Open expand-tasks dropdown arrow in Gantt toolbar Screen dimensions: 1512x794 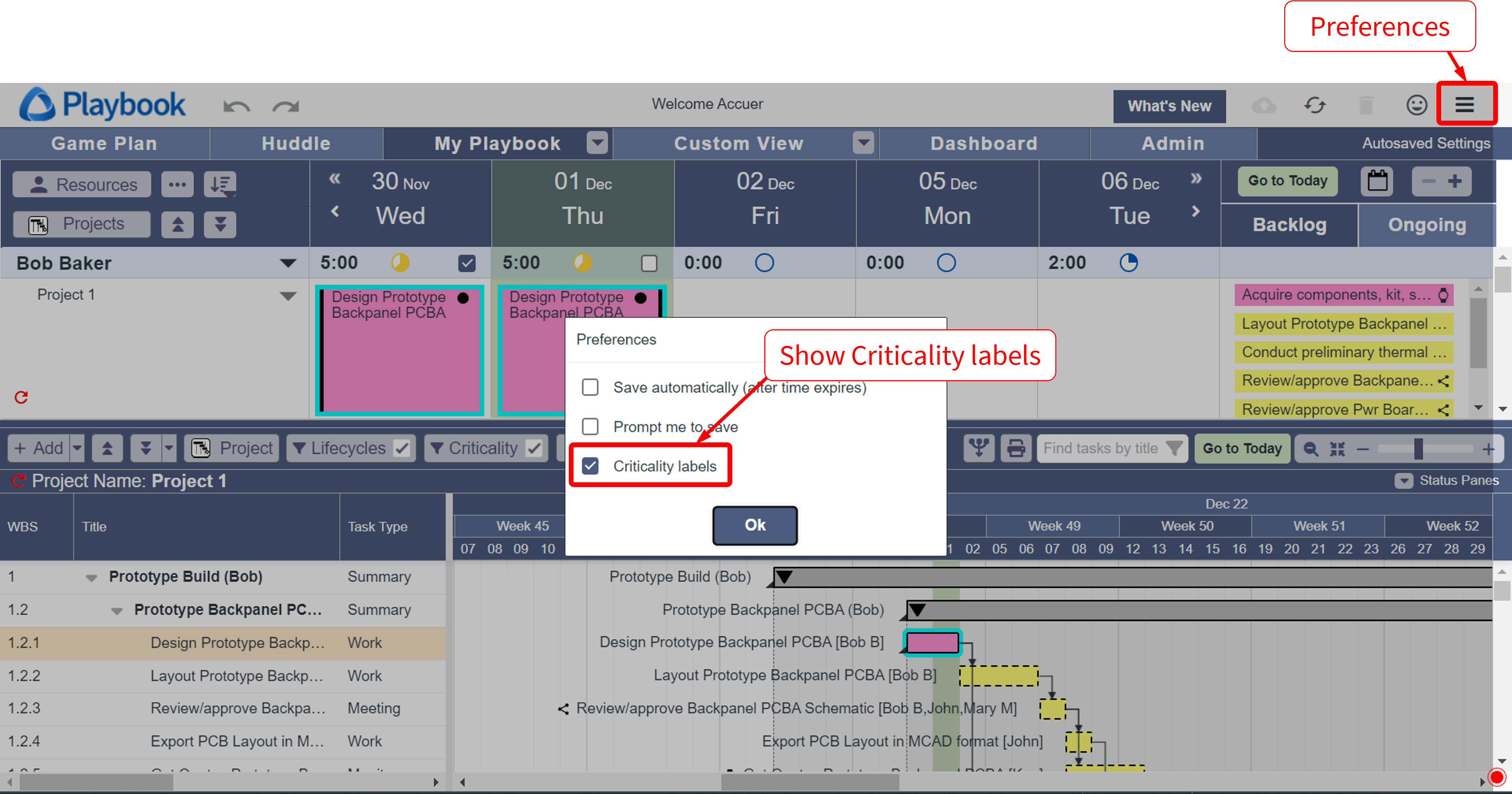click(x=169, y=449)
